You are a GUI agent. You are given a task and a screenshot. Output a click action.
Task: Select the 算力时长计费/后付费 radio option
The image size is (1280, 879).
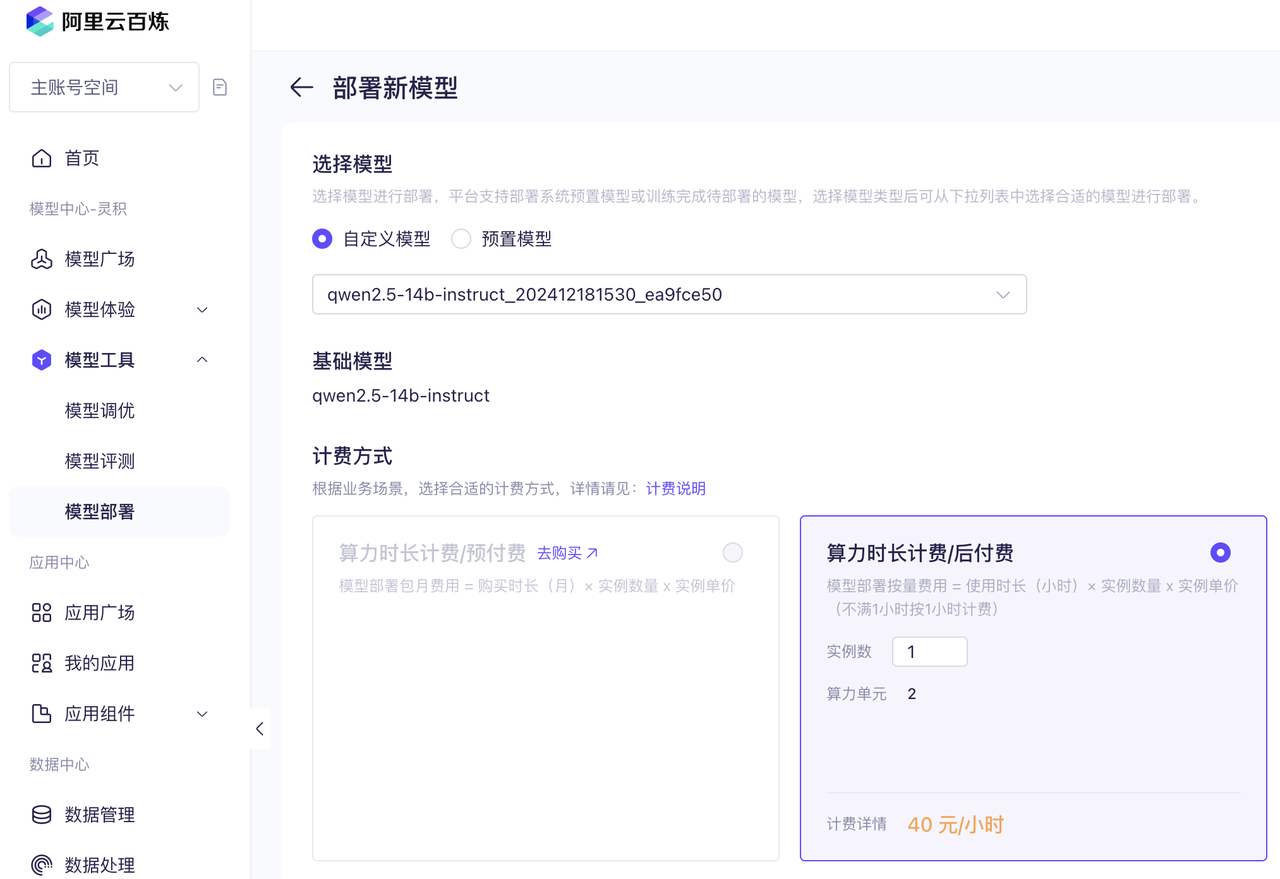pos(1220,553)
